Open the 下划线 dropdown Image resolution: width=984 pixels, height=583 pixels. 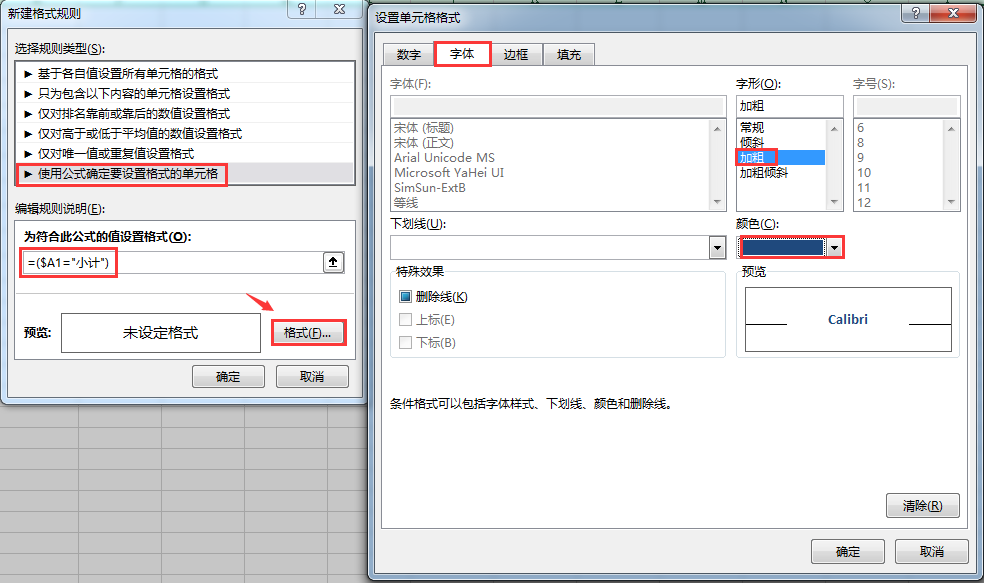click(717, 248)
